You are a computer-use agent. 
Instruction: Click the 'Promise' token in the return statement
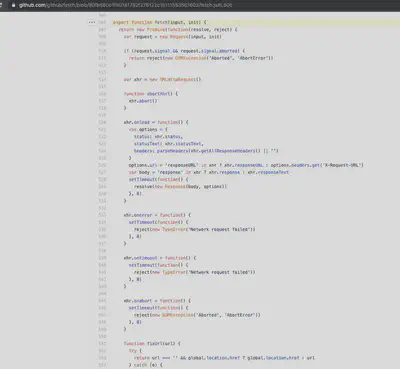(x=156, y=30)
